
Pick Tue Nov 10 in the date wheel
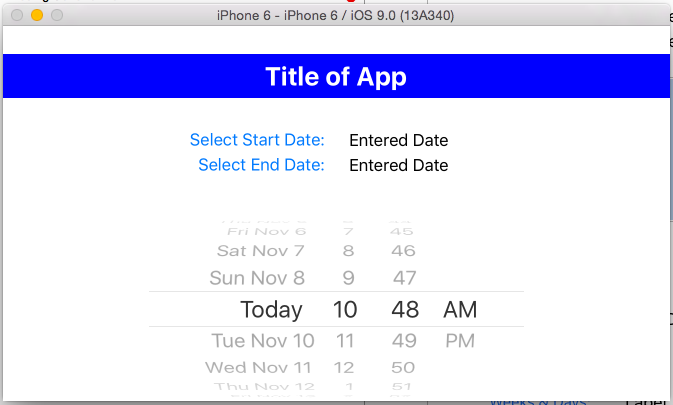263,341
